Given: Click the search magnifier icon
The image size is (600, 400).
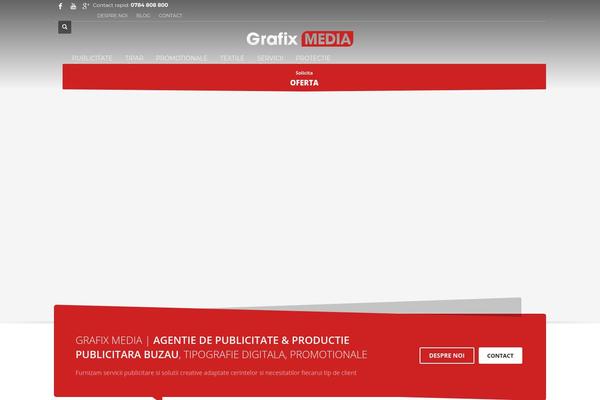Looking at the screenshot, I should 65,27.
